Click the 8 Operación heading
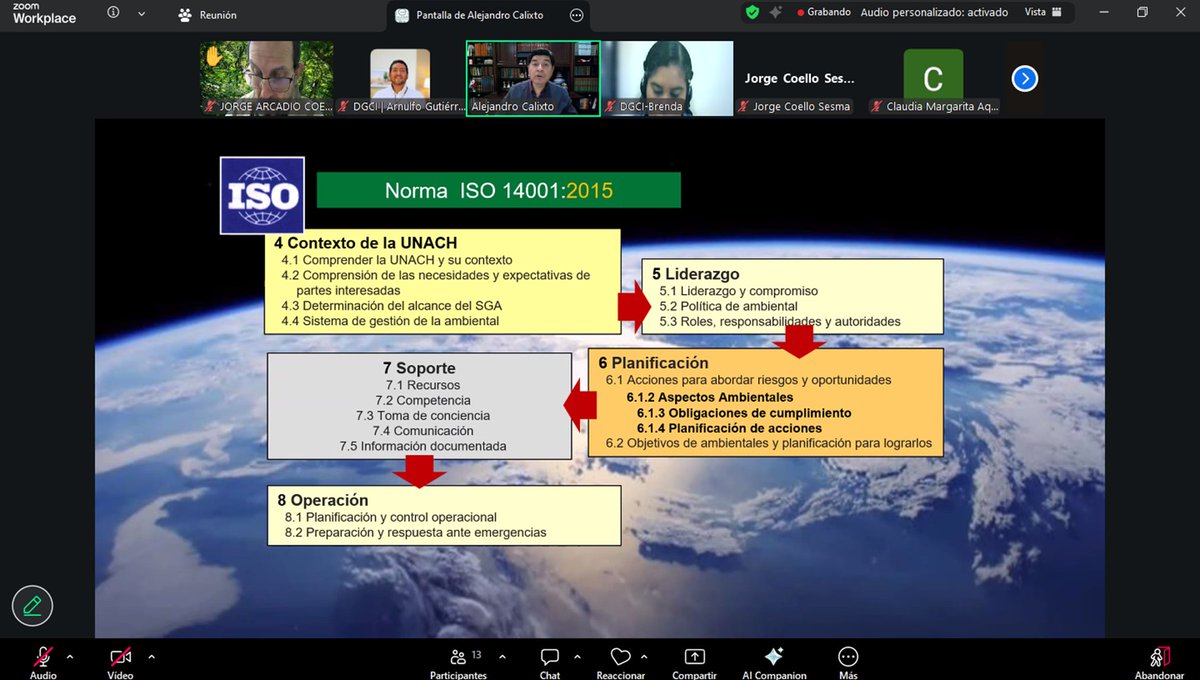This screenshot has height=680, width=1200. tap(323, 500)
